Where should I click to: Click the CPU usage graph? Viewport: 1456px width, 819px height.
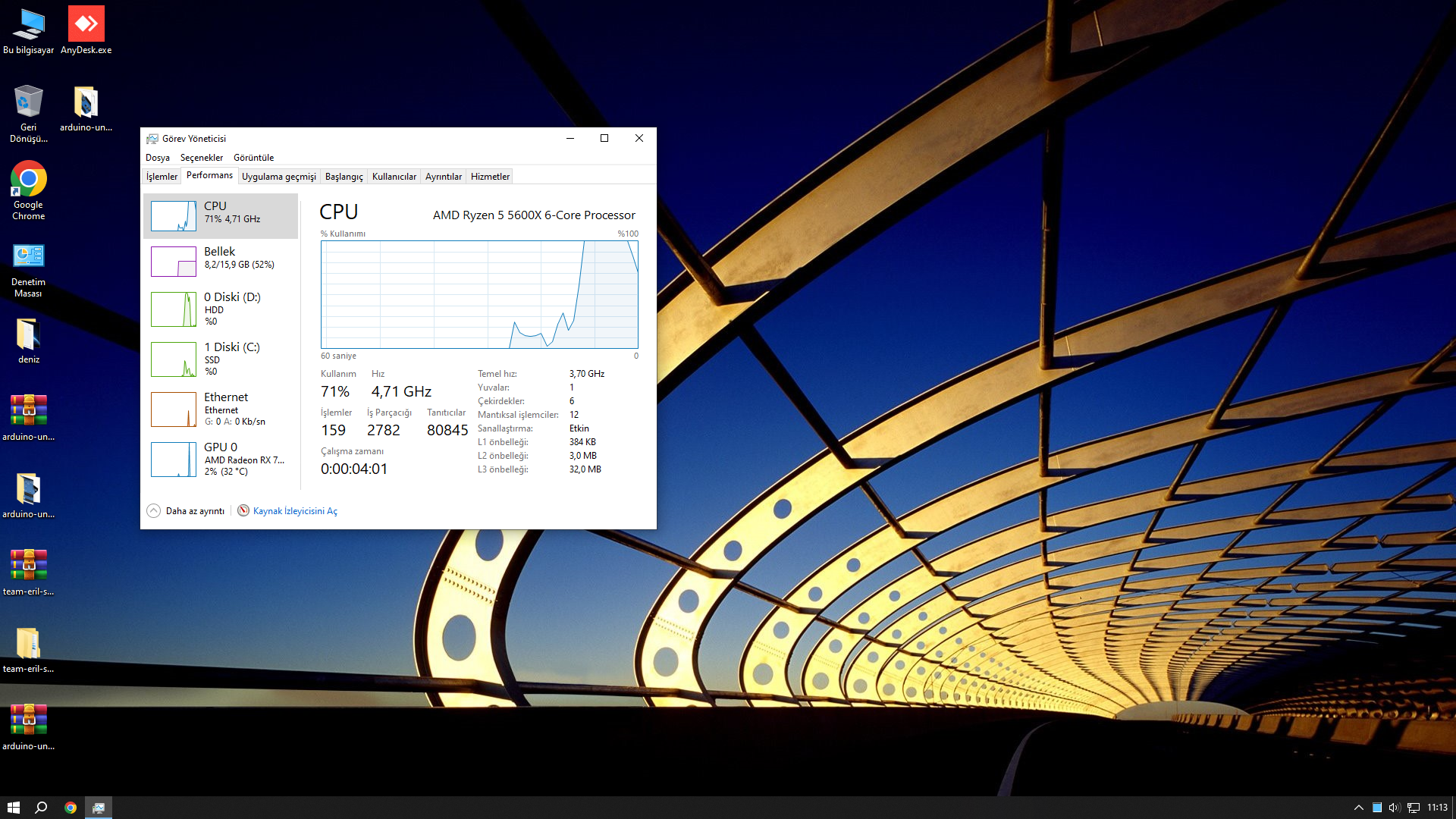[479, 294]
